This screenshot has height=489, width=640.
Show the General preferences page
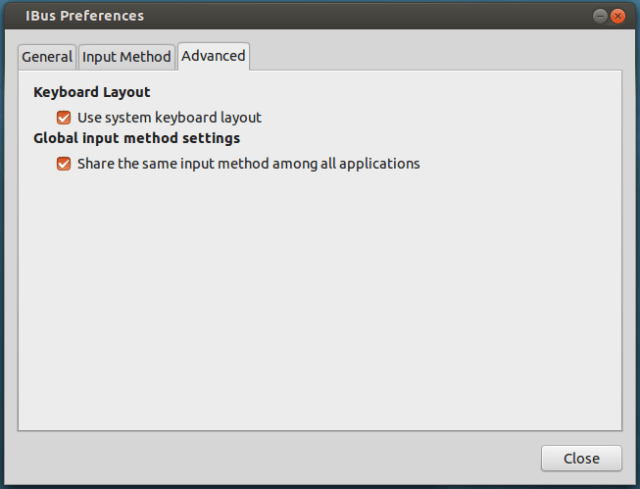click(47, 57)
